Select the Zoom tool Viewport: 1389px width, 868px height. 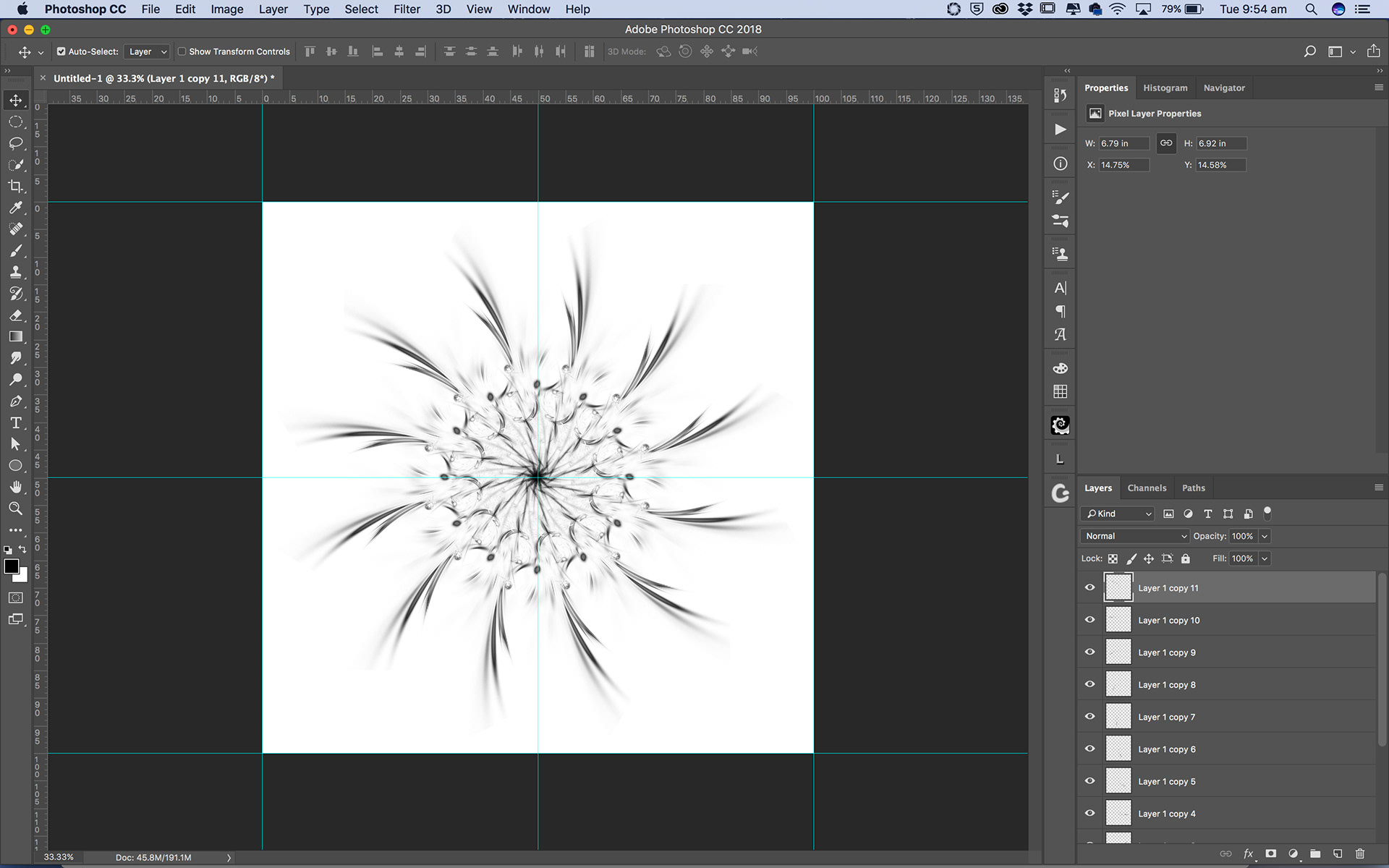(16, 509)
